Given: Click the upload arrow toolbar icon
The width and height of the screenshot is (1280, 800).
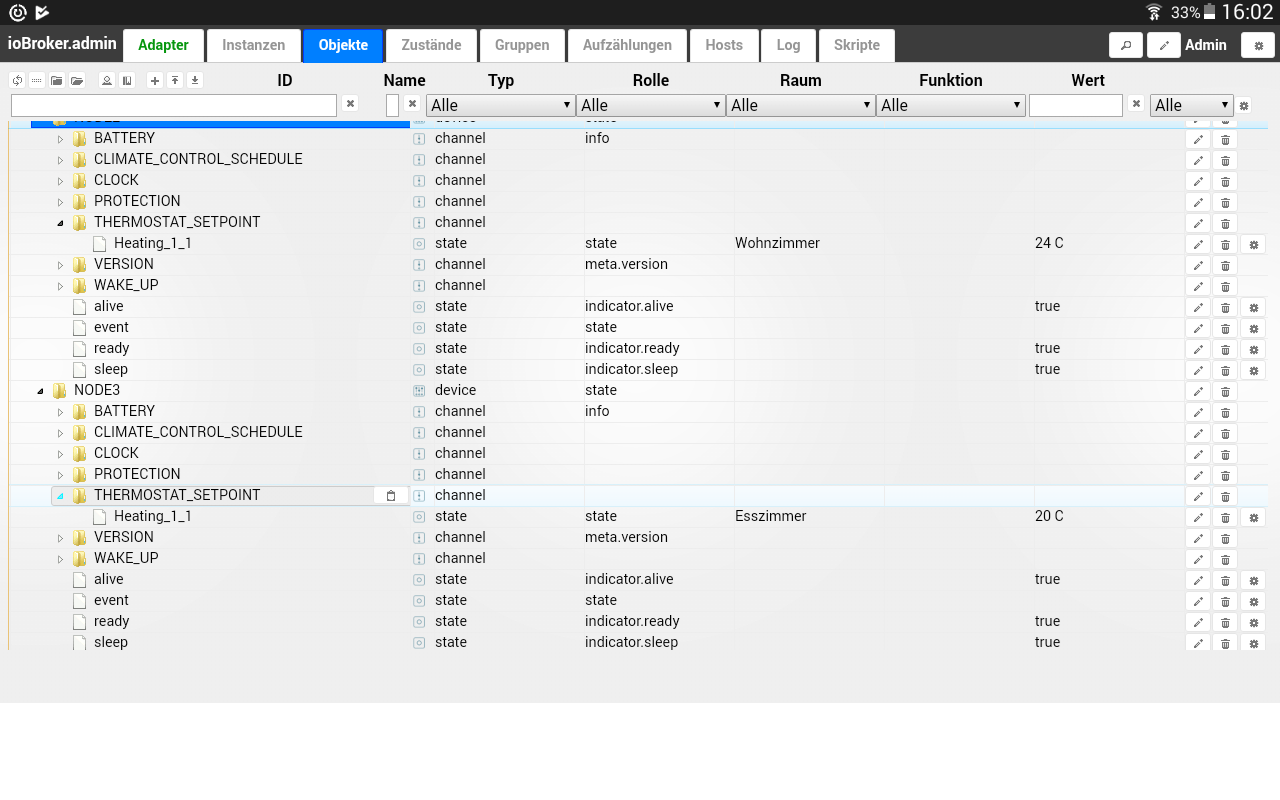Looking at the screenshot, I should 174,80.
